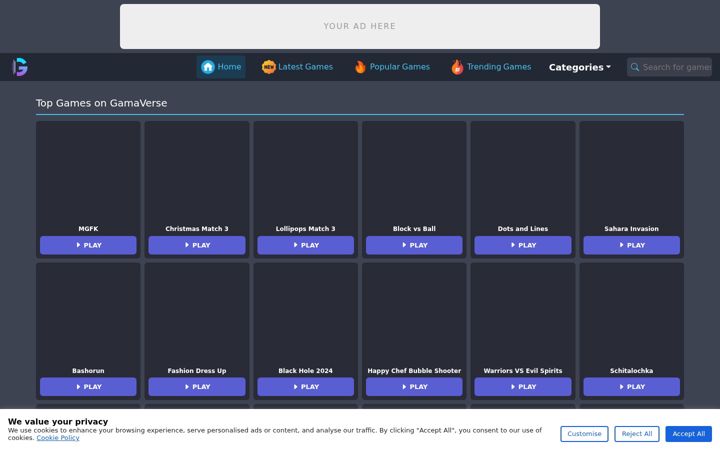
Task: Click the Lollipops Match 3 title
Action: tap(305, 229)
